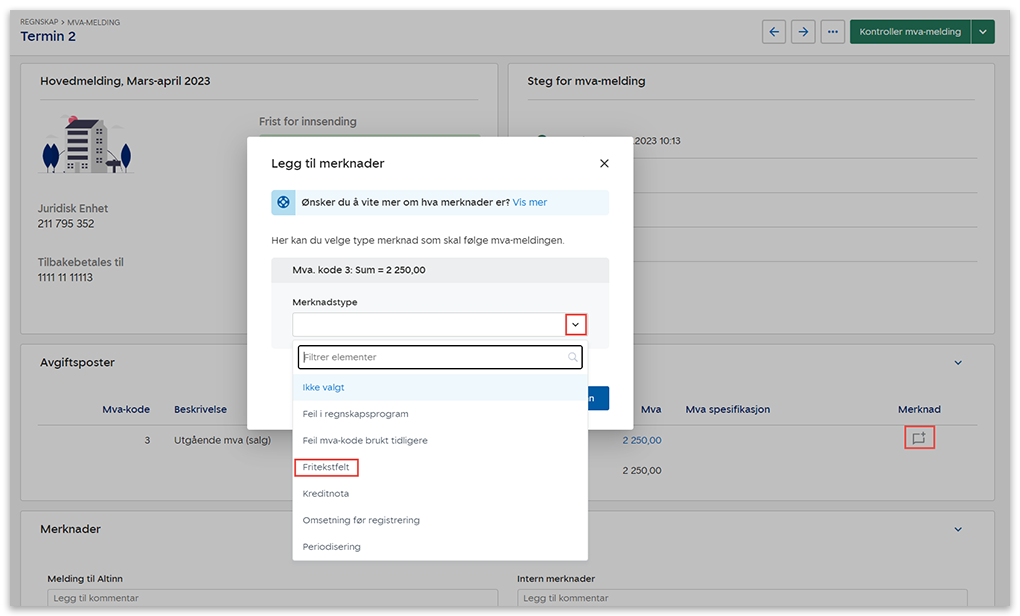Click the next term arrow button
This screenshot has height=616, width=1020.
803,32
